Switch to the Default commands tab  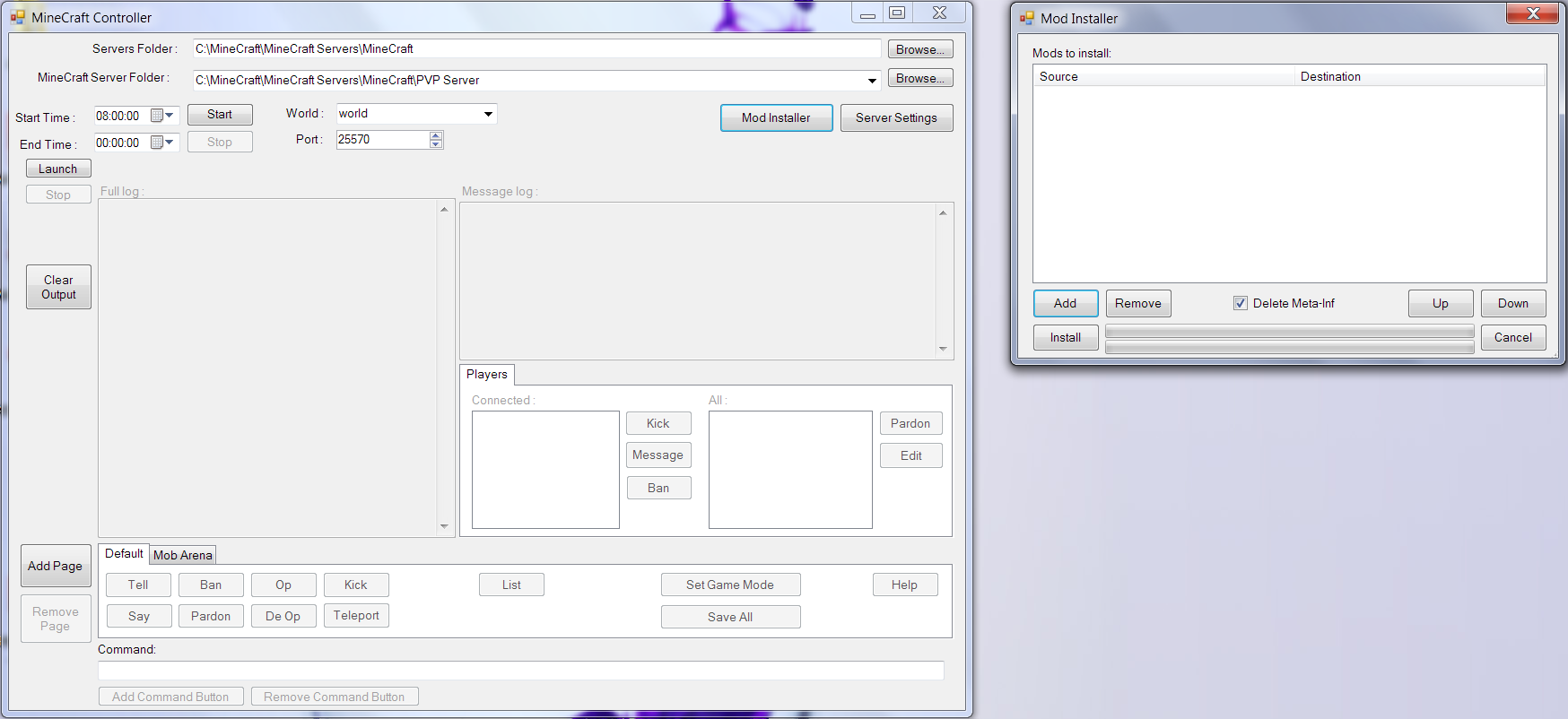(124, 554)
